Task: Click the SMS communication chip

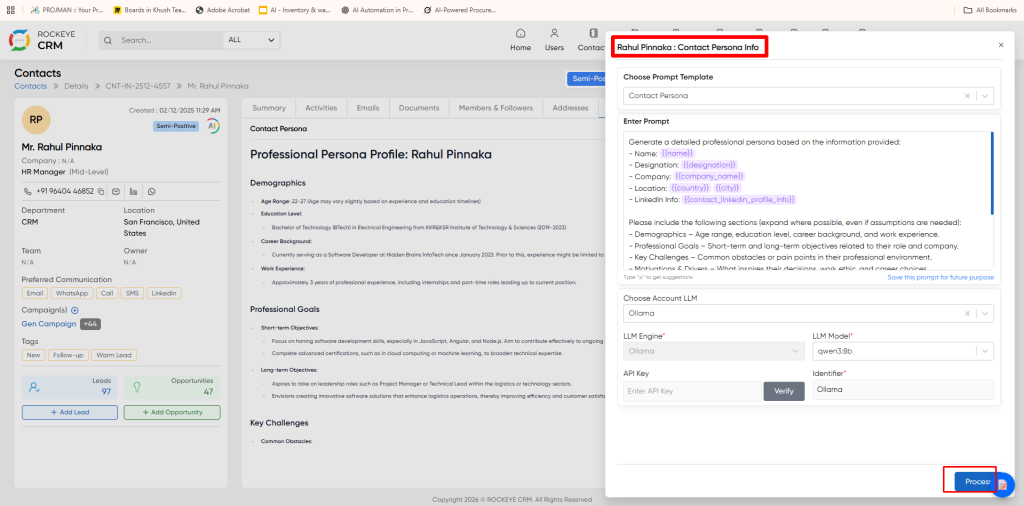Action: point(131,293)
